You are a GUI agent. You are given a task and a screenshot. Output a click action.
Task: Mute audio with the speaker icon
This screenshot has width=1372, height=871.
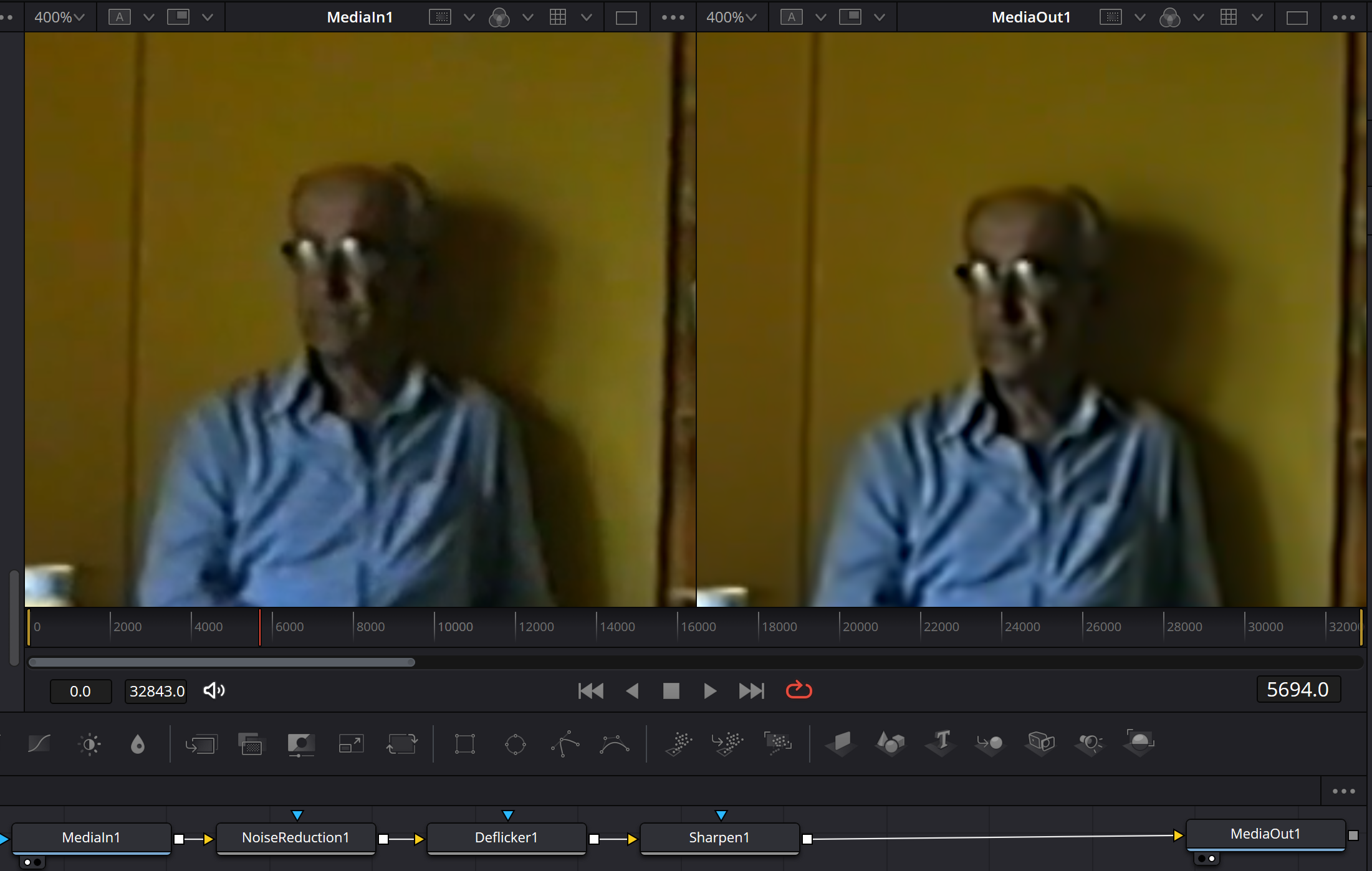click(x=214, y=690)
